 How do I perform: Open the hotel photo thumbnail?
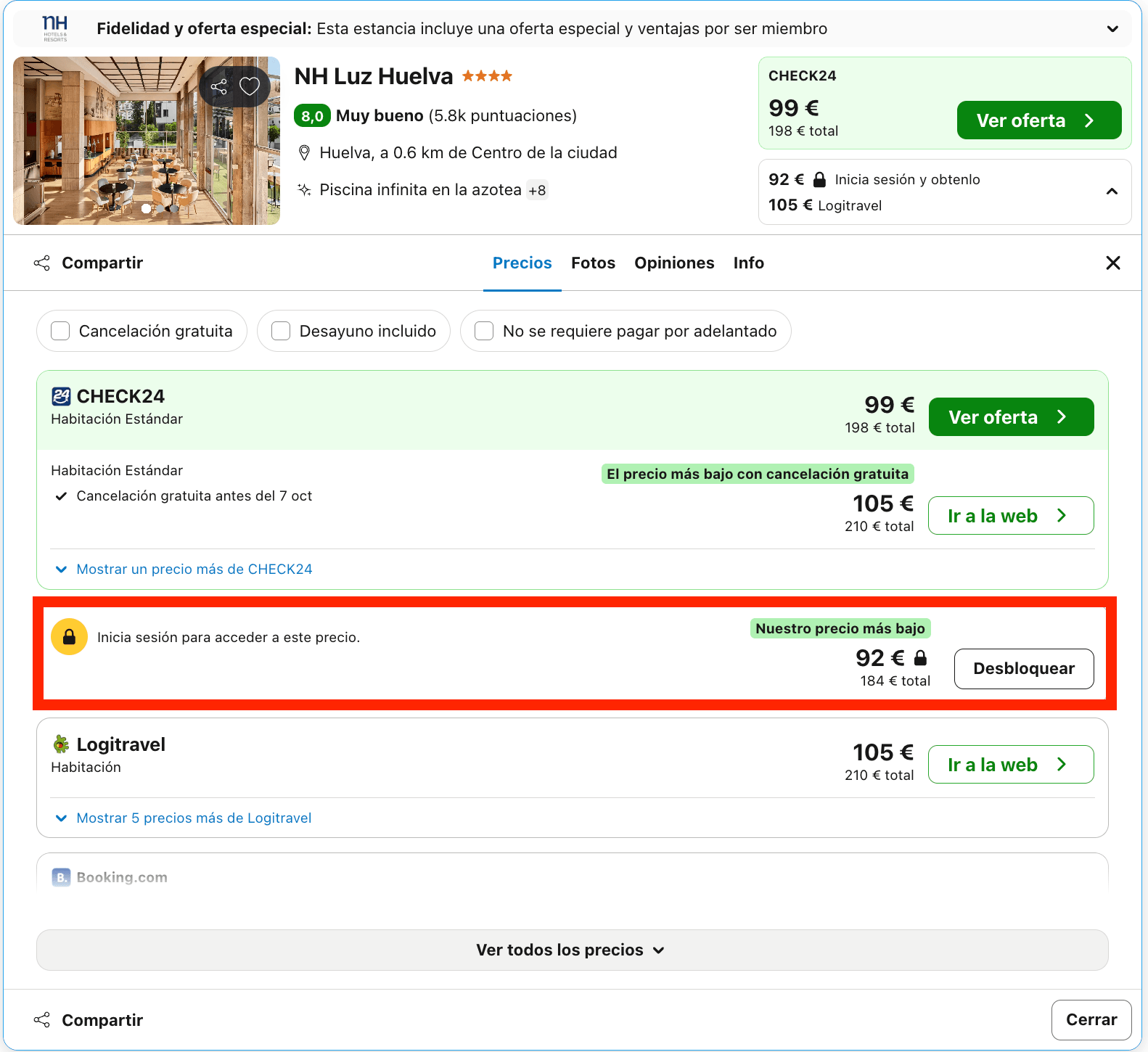point(147,141)
